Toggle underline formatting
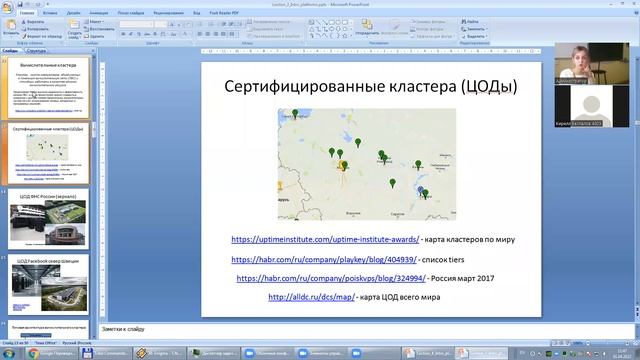The height and width of the screenshot is (360, 640). click(x=139, y=34)
